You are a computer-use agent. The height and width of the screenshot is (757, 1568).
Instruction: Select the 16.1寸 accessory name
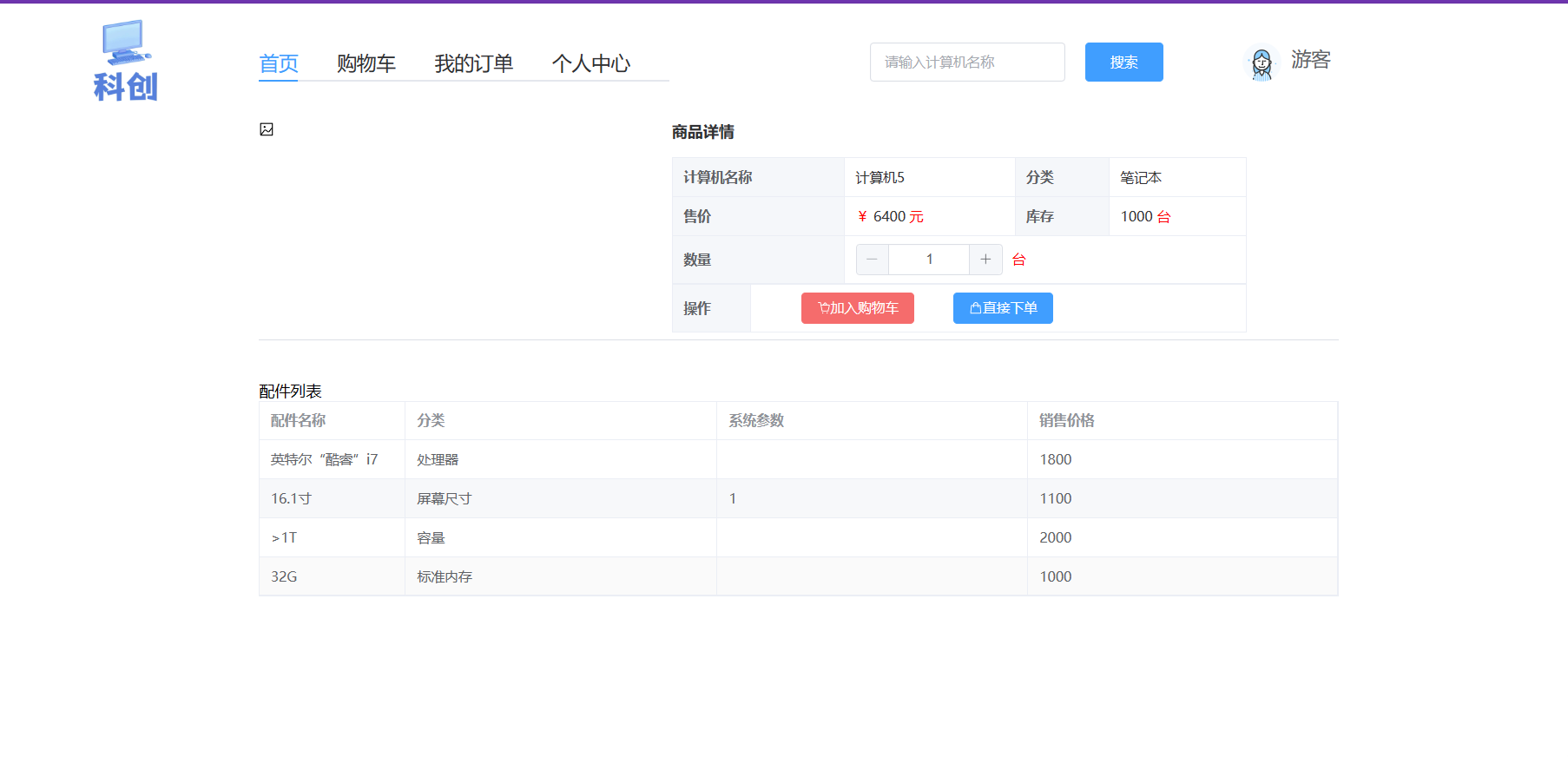(291, 499)
